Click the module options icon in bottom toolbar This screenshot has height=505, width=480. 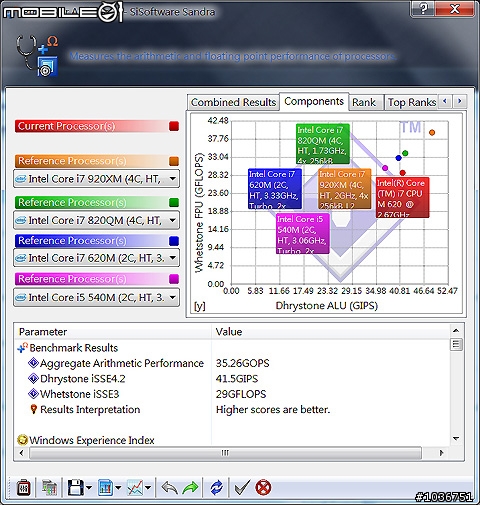[x=23, y=488]
